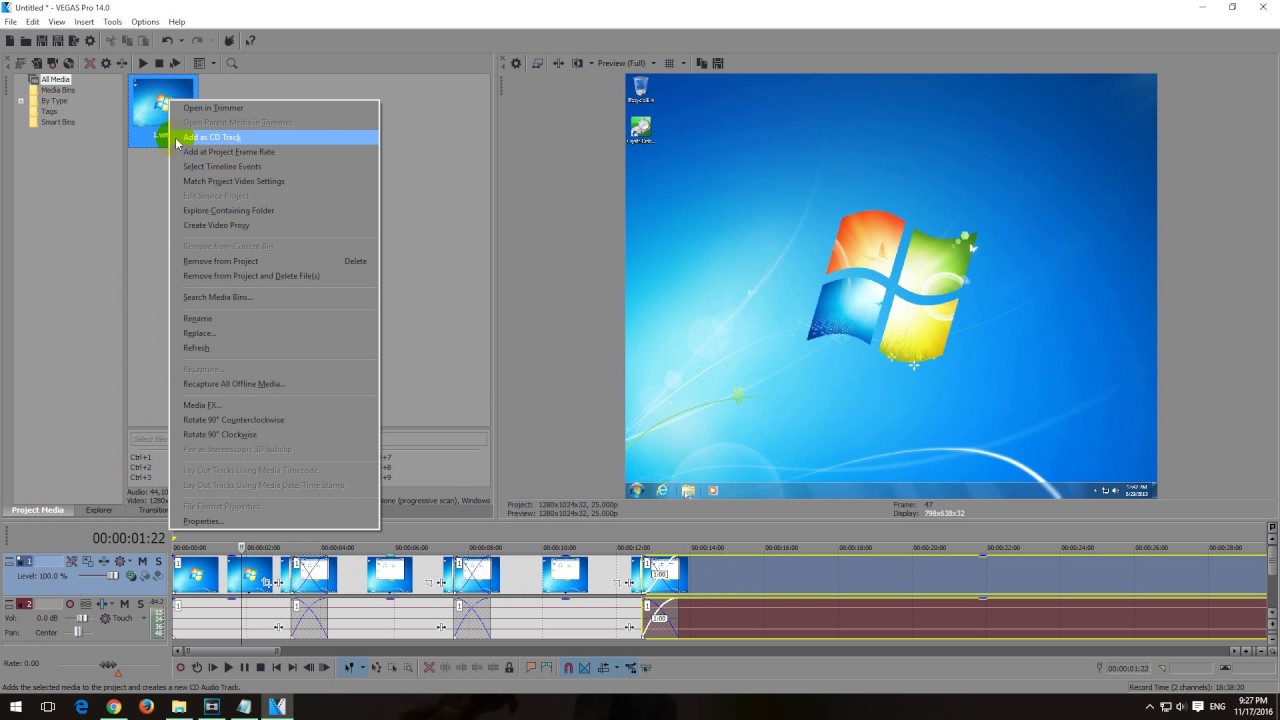This screenshot has width=1280, height=720.
Task: Click Pause in timeline transport
Action: (244, 667)
